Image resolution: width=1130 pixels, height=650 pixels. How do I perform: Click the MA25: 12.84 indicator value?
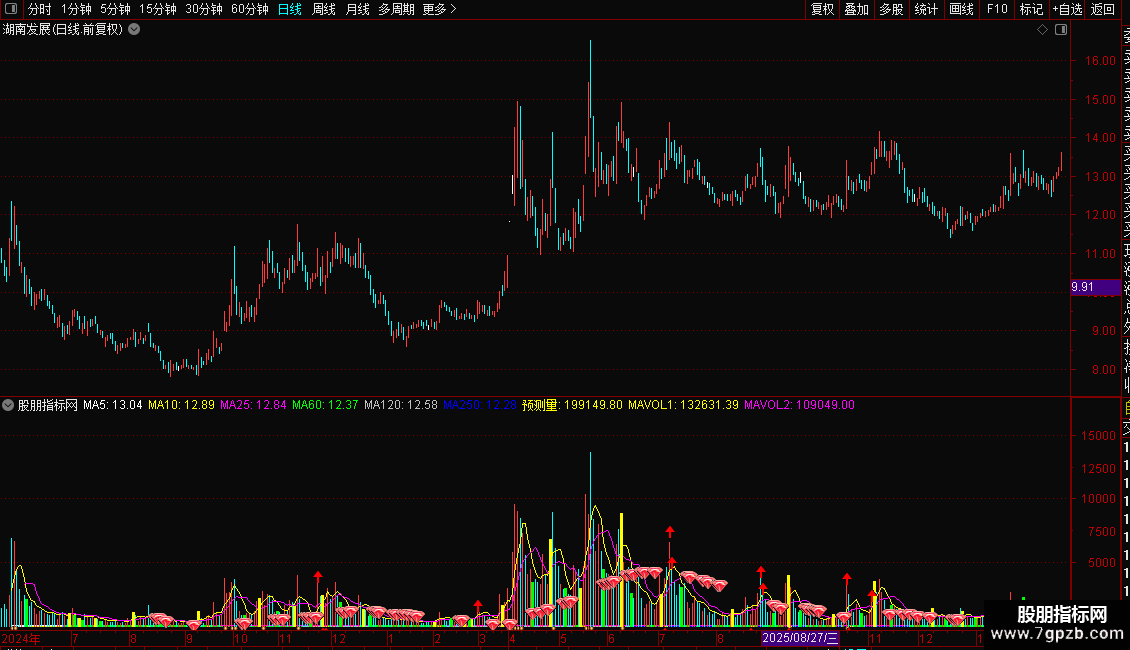[253, 405]
